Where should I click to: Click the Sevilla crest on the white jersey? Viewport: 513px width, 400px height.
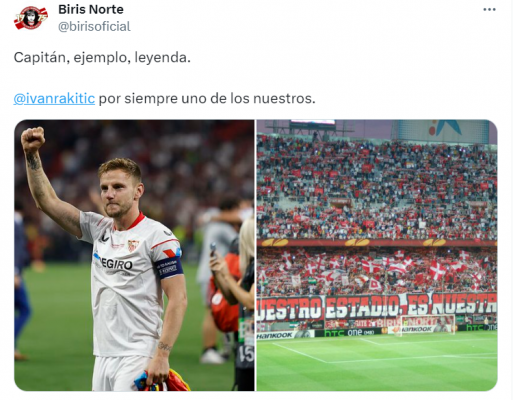click(133, 245)
